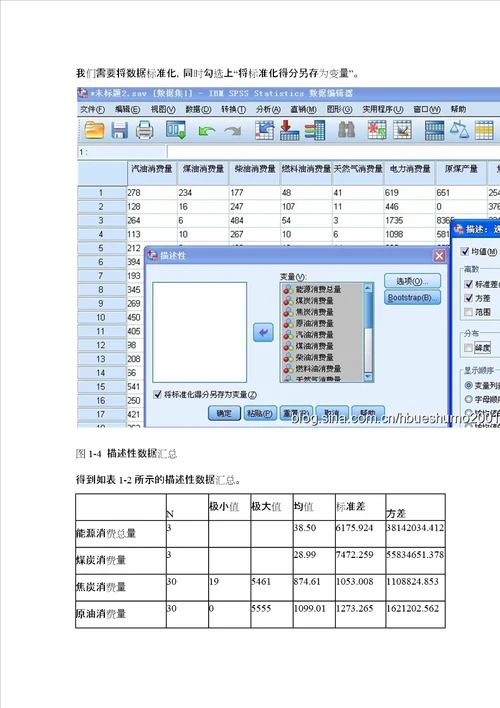Click the blue move-variable arrow button
The height and width of the screenshot is (708, 500).
click(263, 333)
